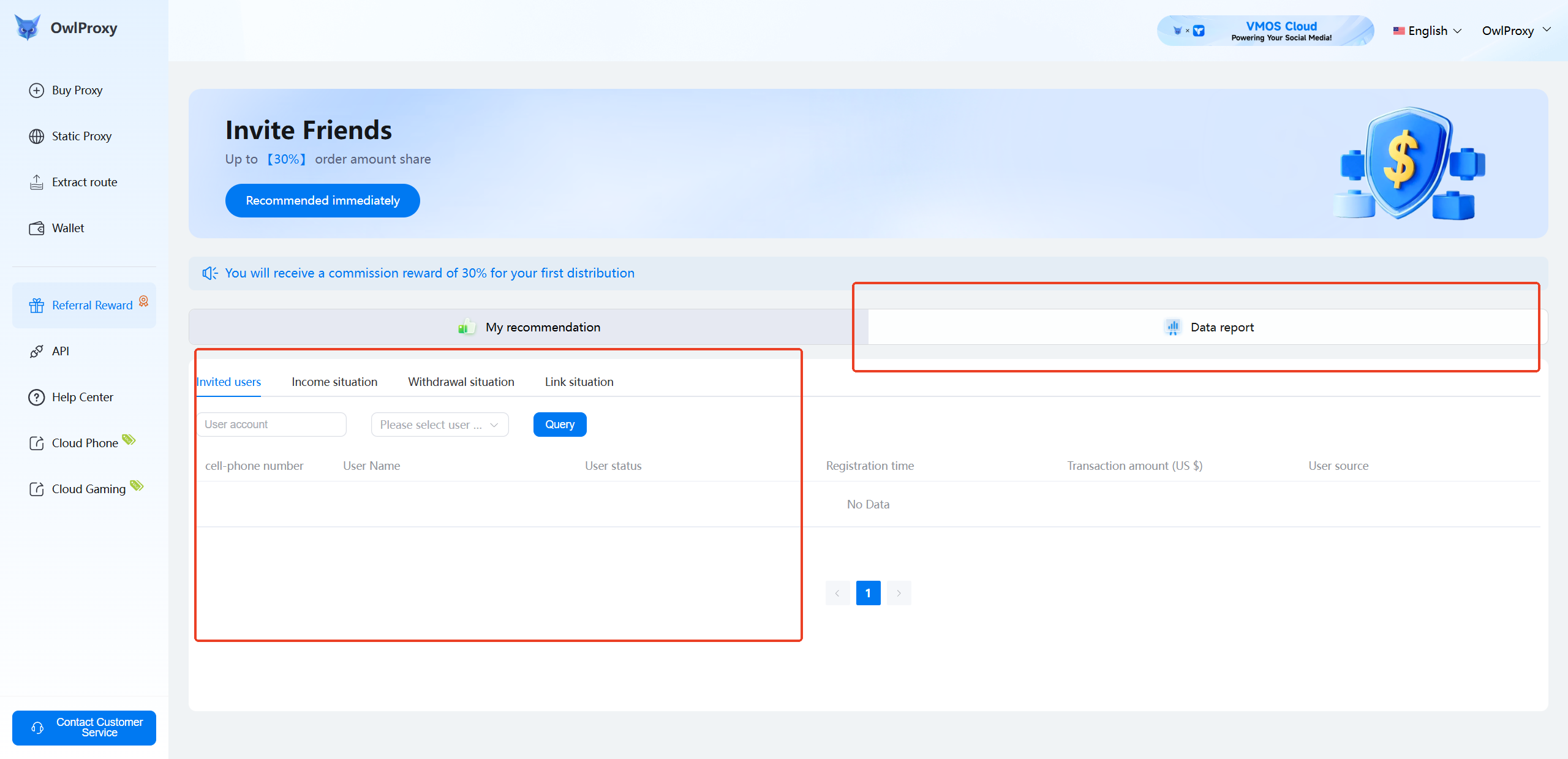Viewport: 1568px width, 759px height.
Task: Click the OwlProxy owl logo icon
Action: click(28, 28)
